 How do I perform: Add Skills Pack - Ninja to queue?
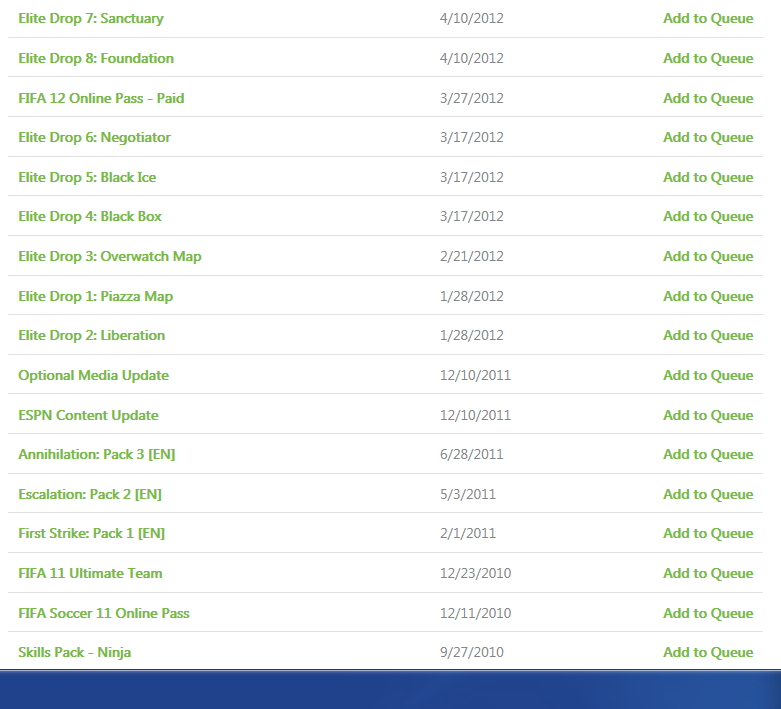coord(708,653)
